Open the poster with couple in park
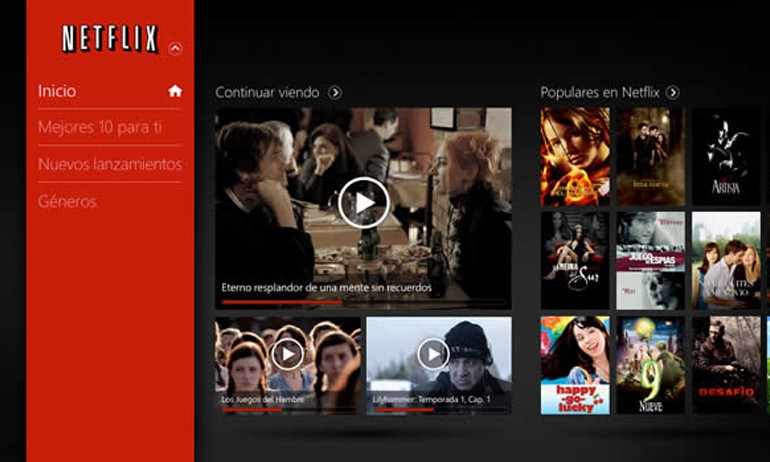Screen dimensions: 770x462 pyautogui.click(x=726, y=261)
